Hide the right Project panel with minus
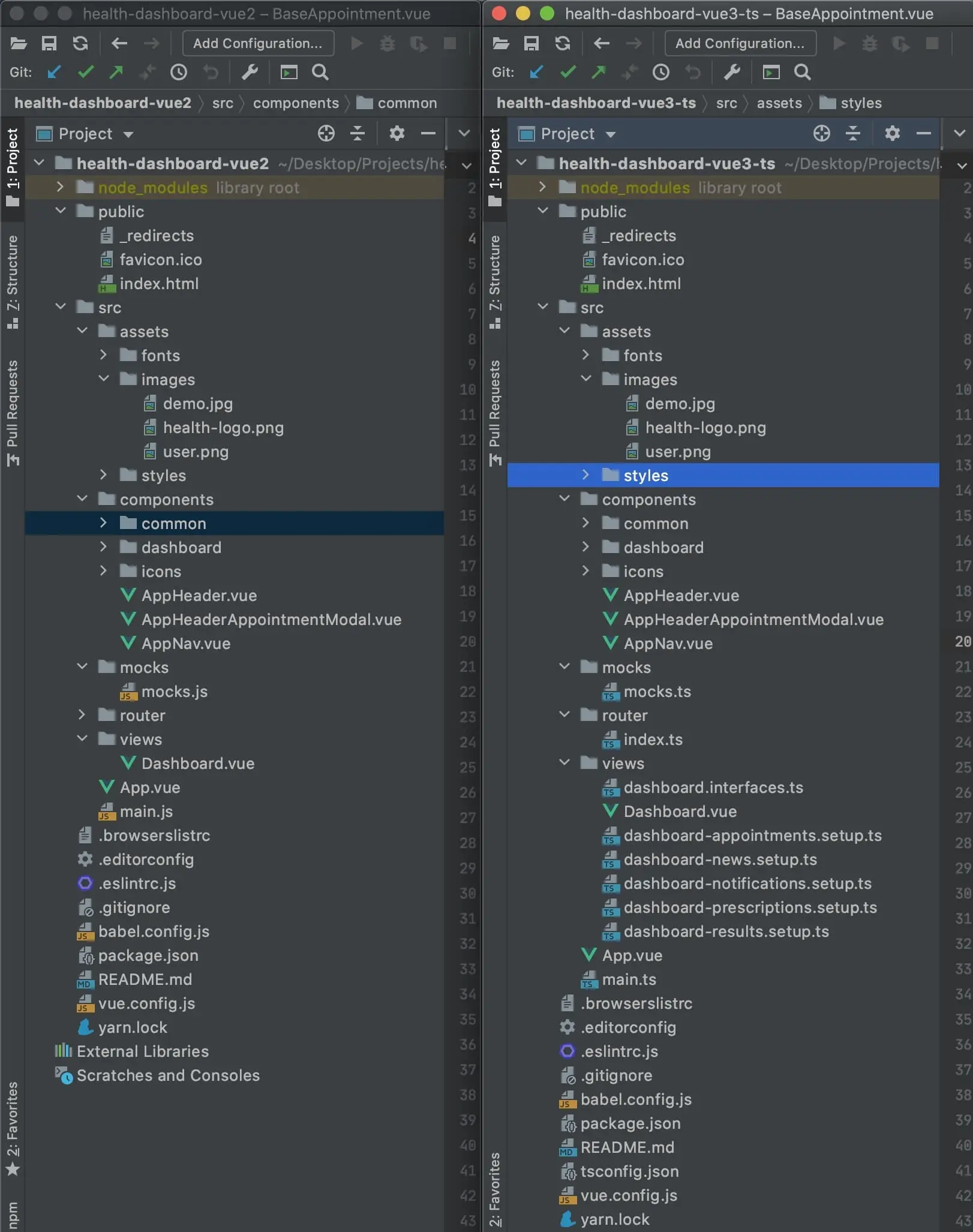The image size is (973, 1232). click(923, 133)
